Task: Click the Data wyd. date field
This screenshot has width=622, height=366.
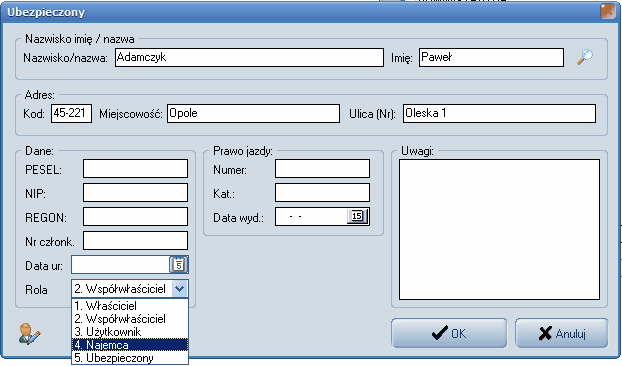Action: tap(311, 217)
